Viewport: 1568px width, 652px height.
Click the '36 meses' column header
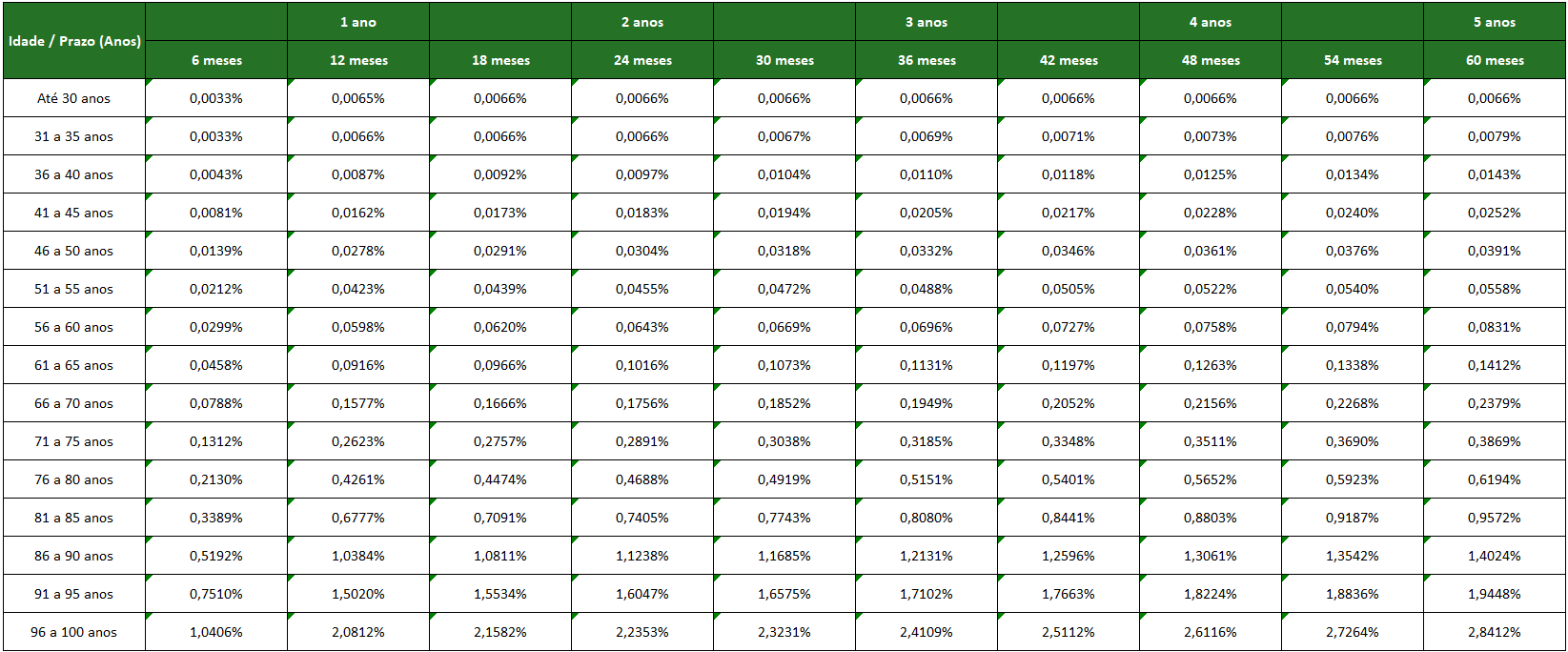coord(927,60)
